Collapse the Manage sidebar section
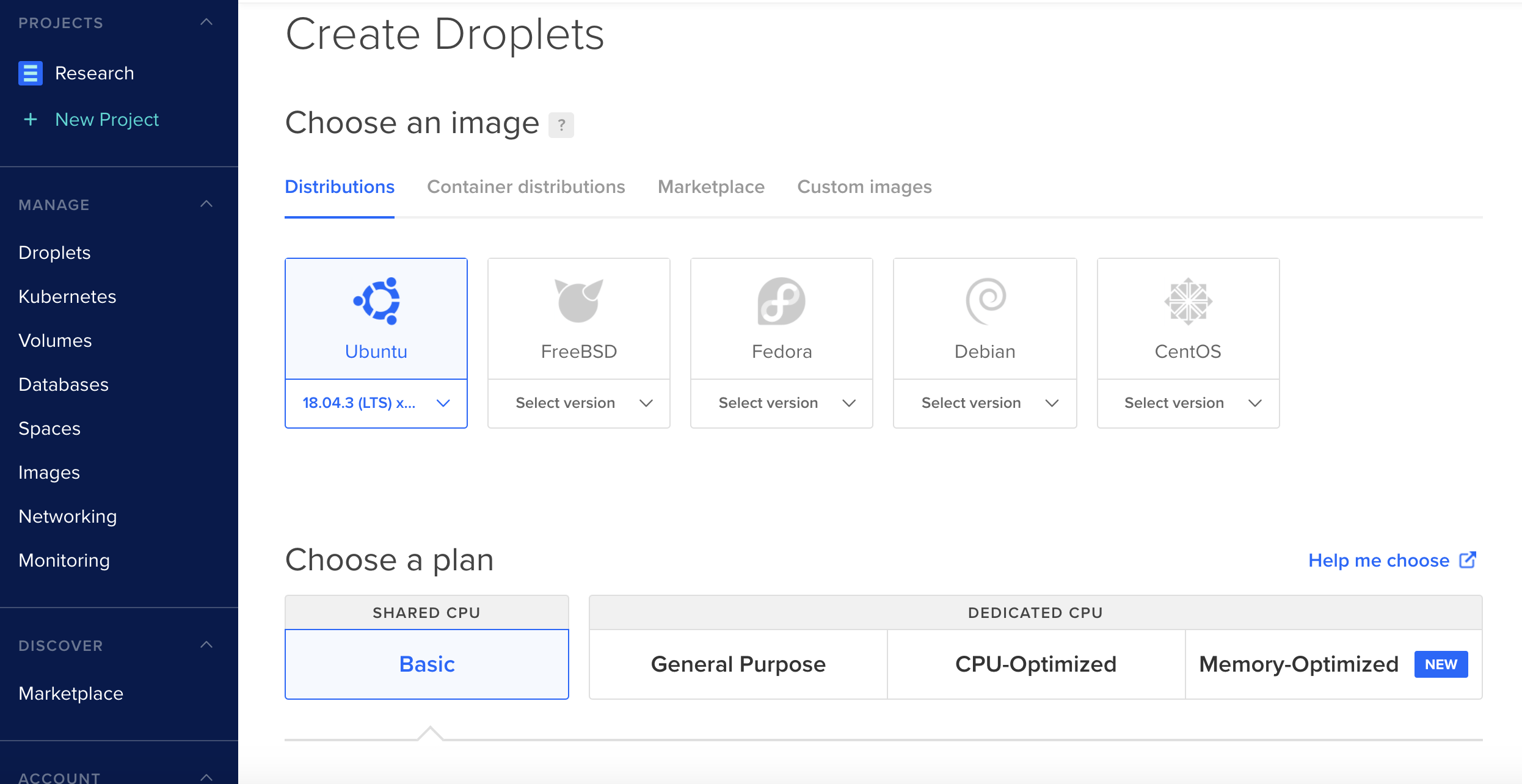Viewport: 1522px width, 784px height. coord(206,204)
